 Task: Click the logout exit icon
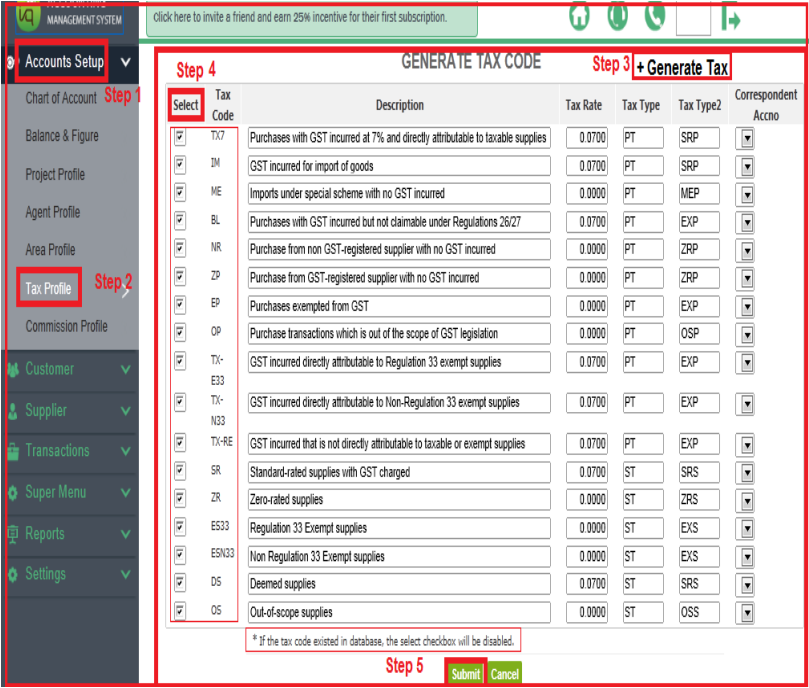(x=732, y=18)
